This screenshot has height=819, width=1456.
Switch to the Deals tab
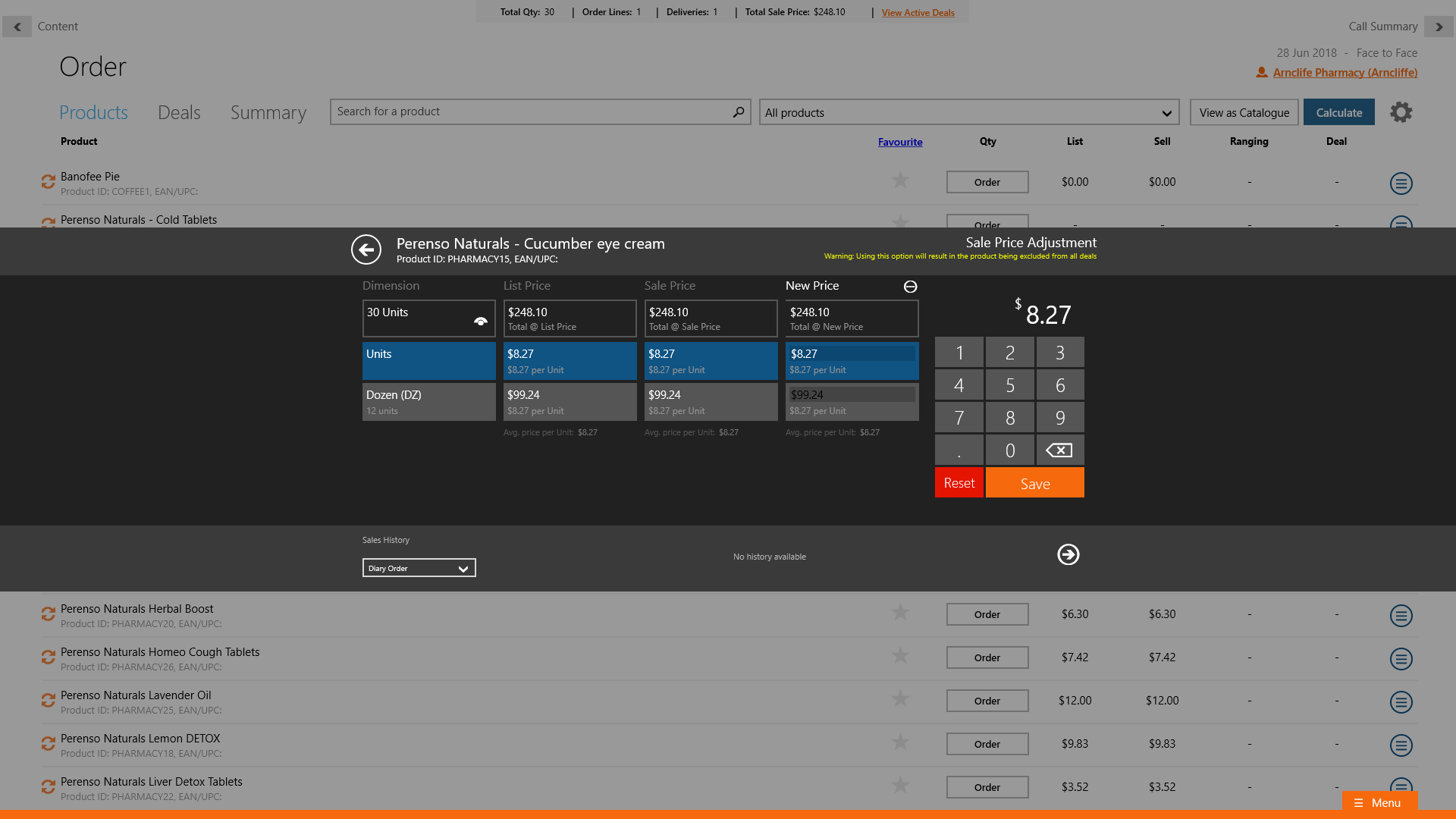pos(179,113)
